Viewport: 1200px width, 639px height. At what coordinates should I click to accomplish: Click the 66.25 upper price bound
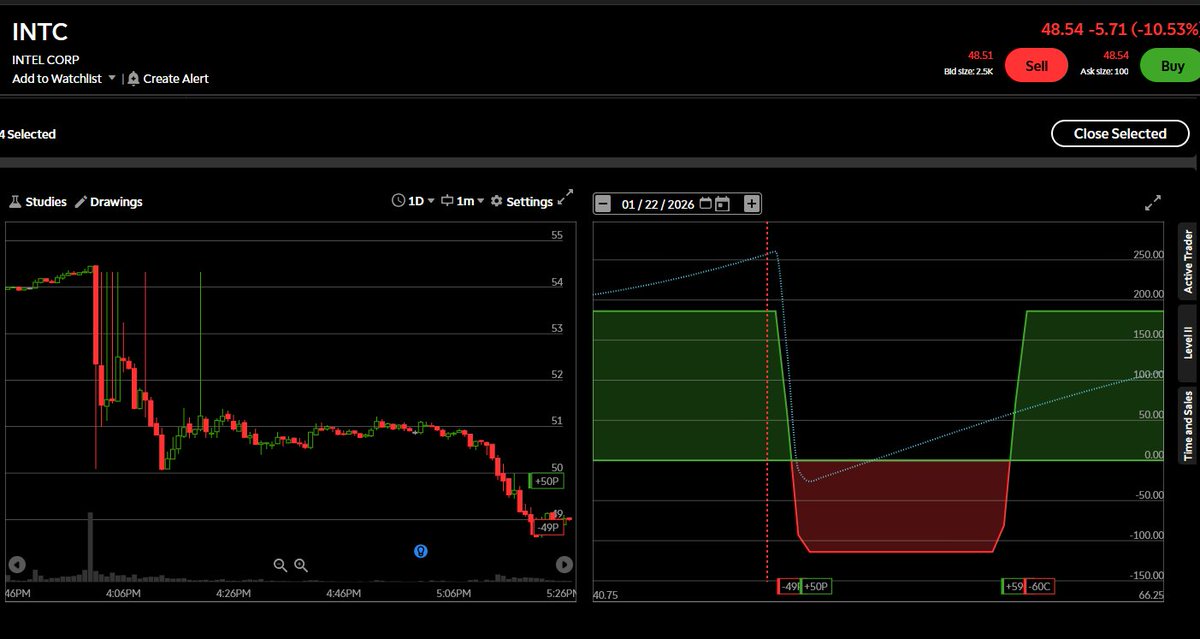pyautogui.click(x=1150, y=596)
